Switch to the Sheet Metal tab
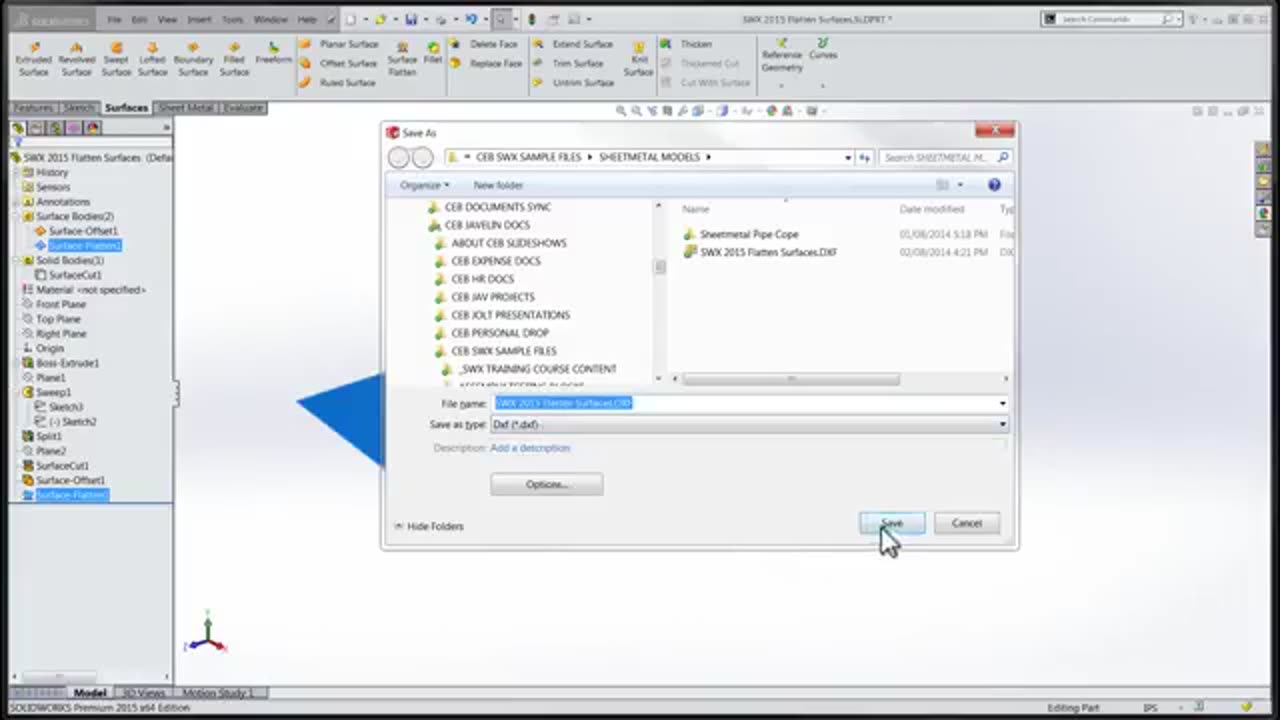The image size is (1280, 720). [186, 107]
